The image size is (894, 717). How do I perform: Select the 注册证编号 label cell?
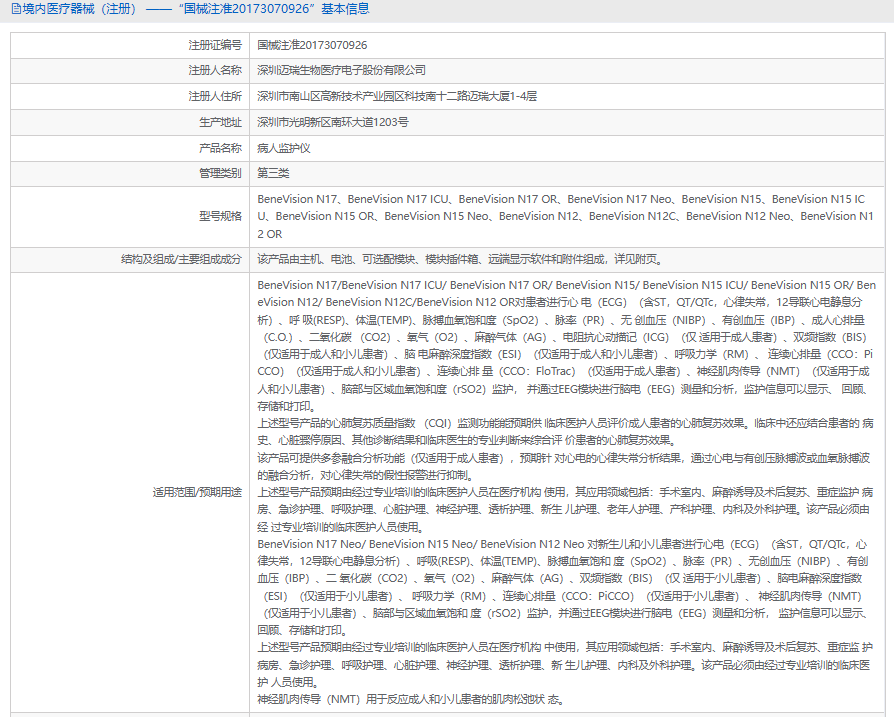coord(215,45)
